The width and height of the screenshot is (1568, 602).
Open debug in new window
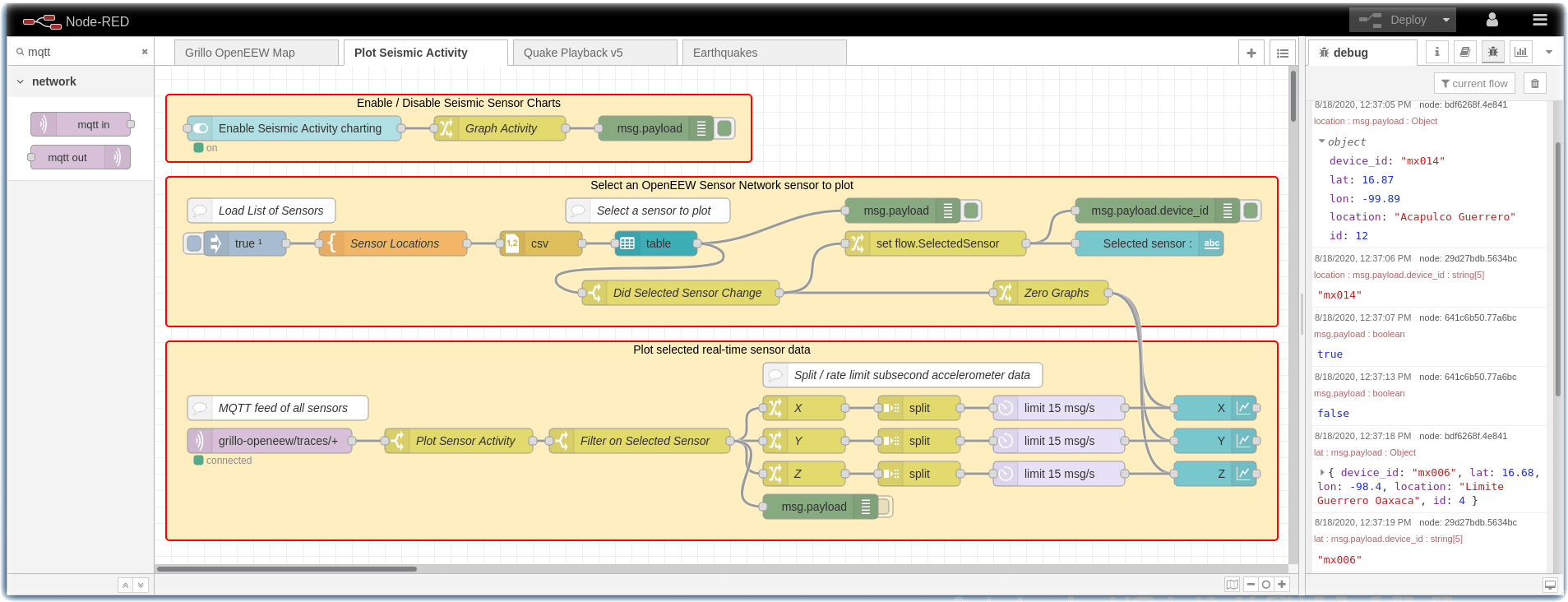click(1550, 586)
